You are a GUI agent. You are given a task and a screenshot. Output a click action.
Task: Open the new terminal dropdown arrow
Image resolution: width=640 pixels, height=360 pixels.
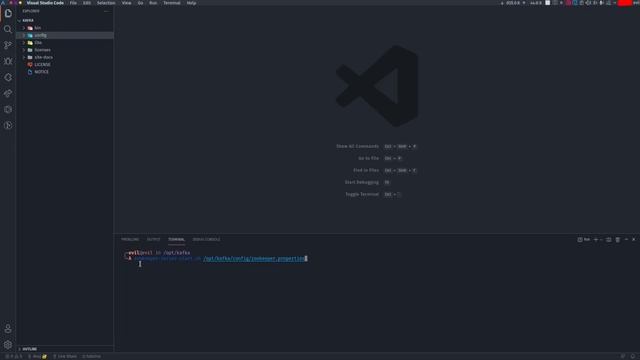point(601,240)
